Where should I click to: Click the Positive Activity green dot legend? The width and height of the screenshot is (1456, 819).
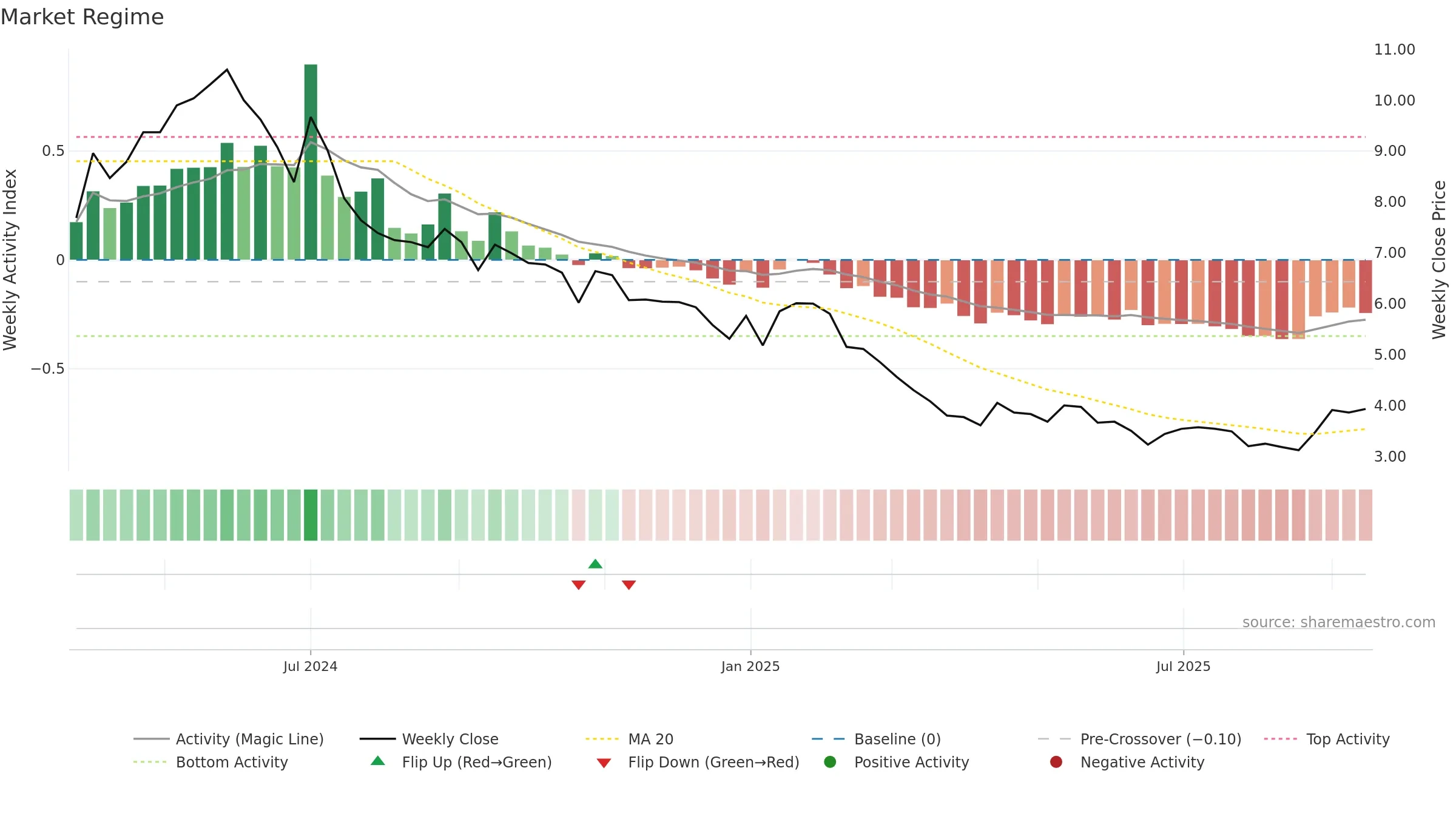pyautogui.click(x=831, y=761)
